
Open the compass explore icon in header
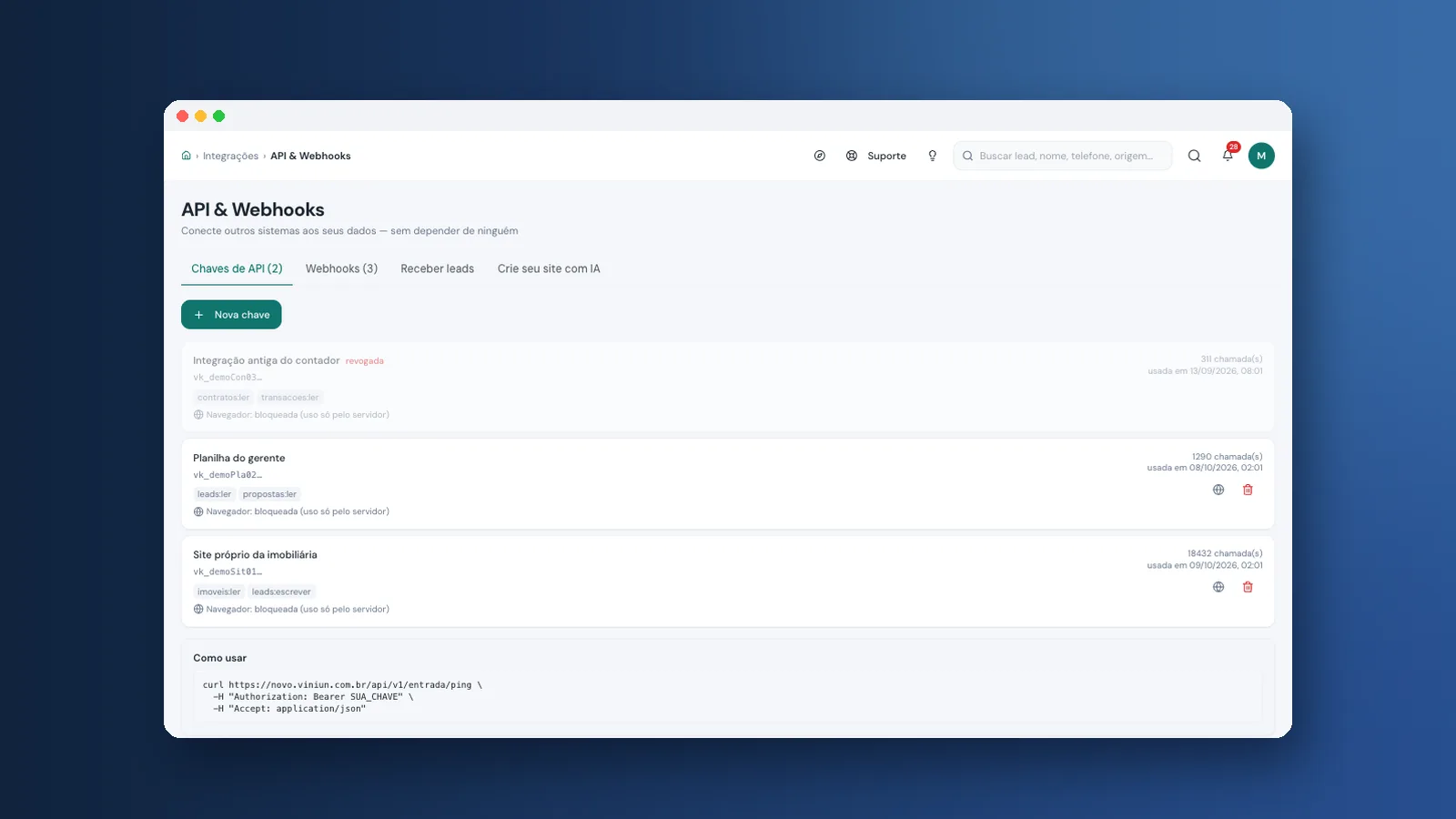[820, 156]
